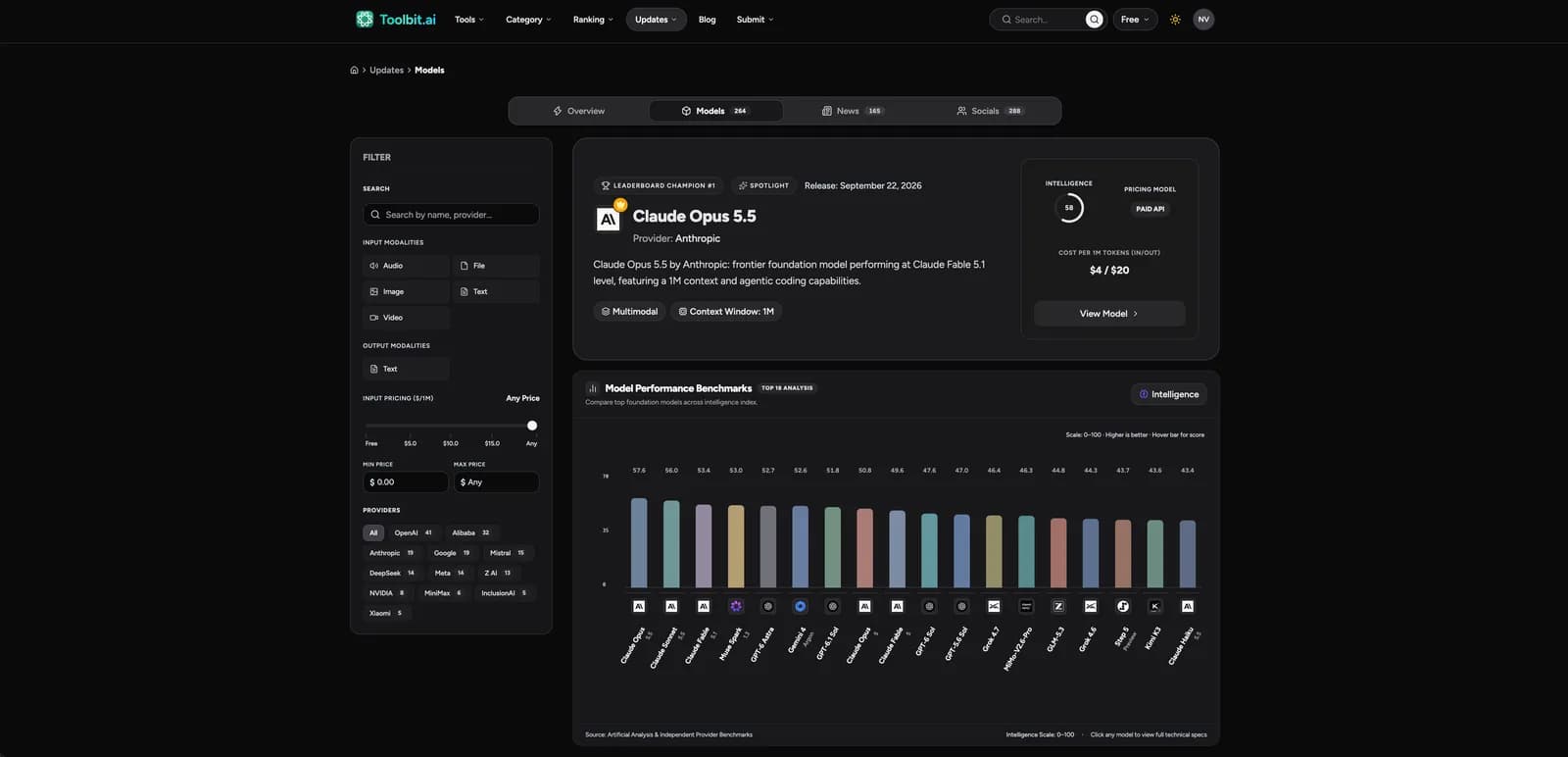Open the NV user avatar menu

point(1203,20)
